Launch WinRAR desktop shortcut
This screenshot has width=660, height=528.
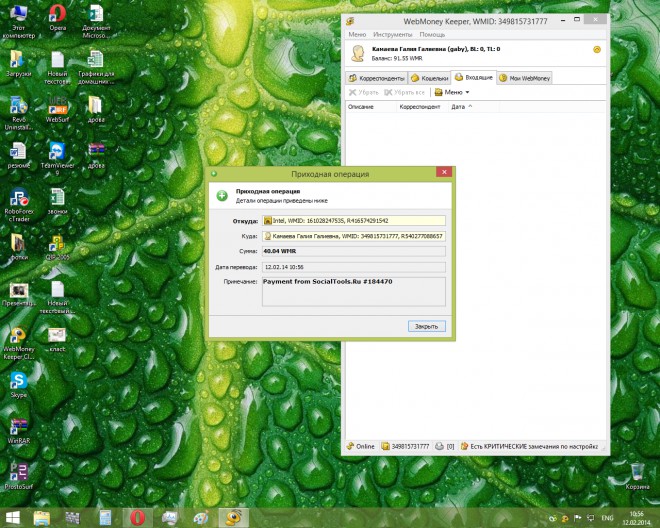19,430
